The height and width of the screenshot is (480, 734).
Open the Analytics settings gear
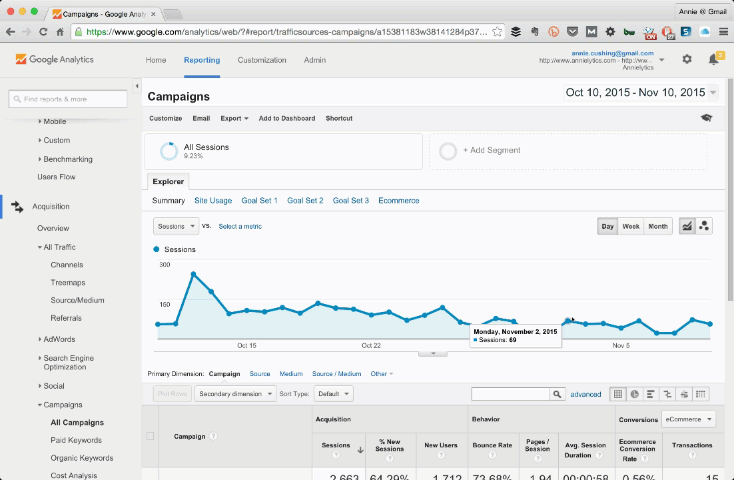click(x=686, y=60)
